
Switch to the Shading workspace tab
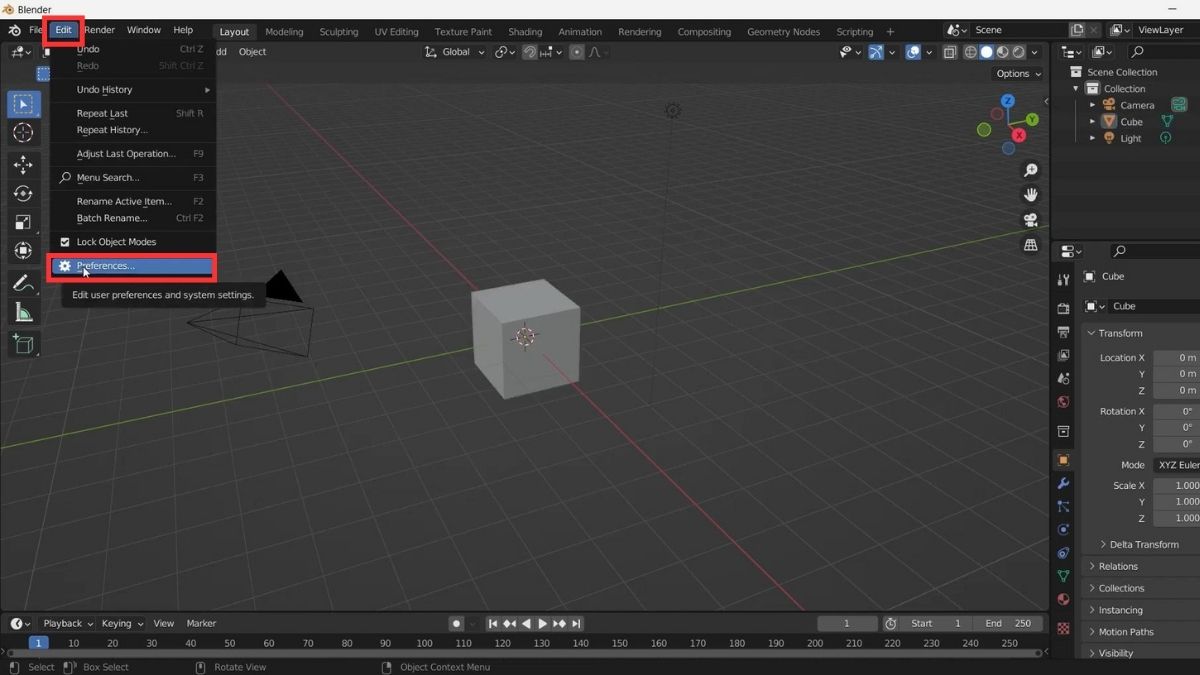coord(525,32)
